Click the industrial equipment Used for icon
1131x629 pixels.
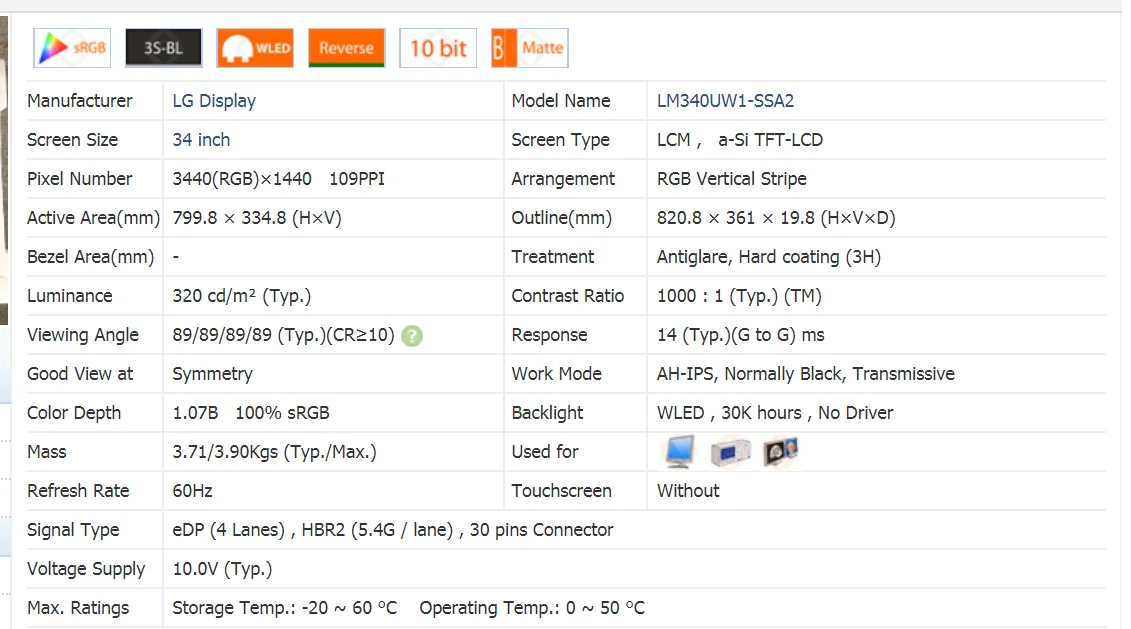click(730, 453)
